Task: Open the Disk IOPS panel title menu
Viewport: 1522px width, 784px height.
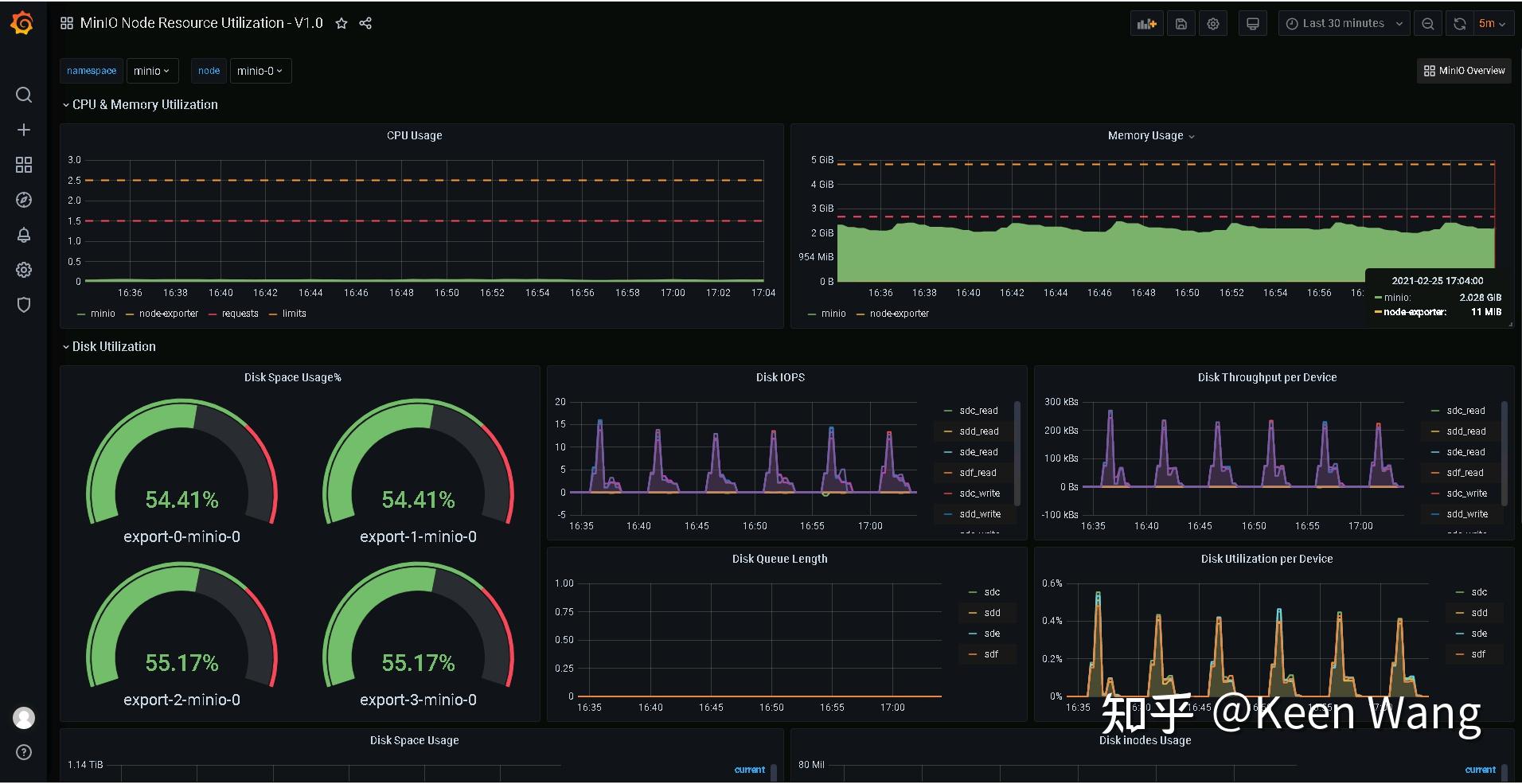Action: pos(780,377)
